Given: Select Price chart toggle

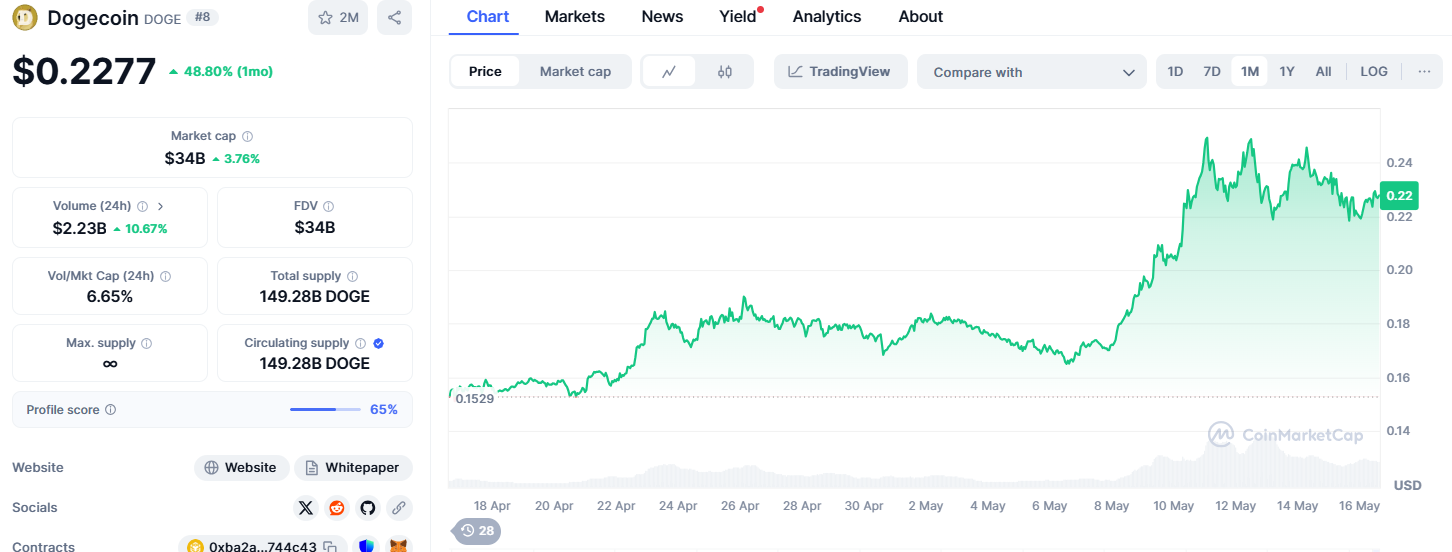Looking at the screenshot, I should (x=485, y=72).
